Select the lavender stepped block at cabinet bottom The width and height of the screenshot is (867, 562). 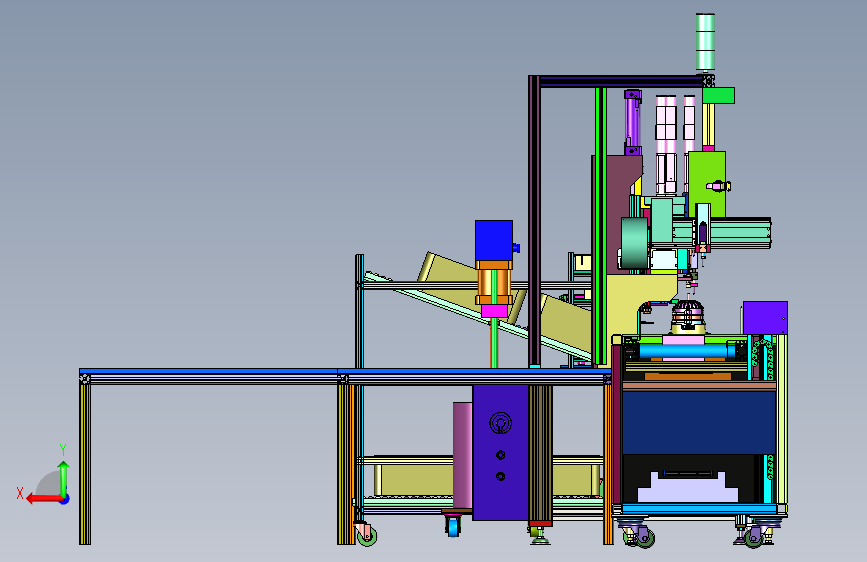point(688,487)
